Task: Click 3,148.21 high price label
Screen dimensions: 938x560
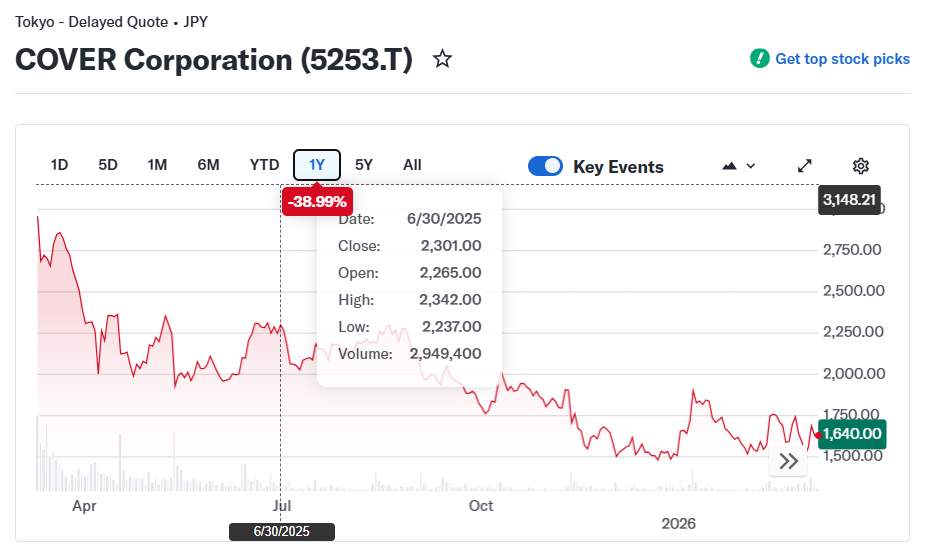Action: pos(849,200)
